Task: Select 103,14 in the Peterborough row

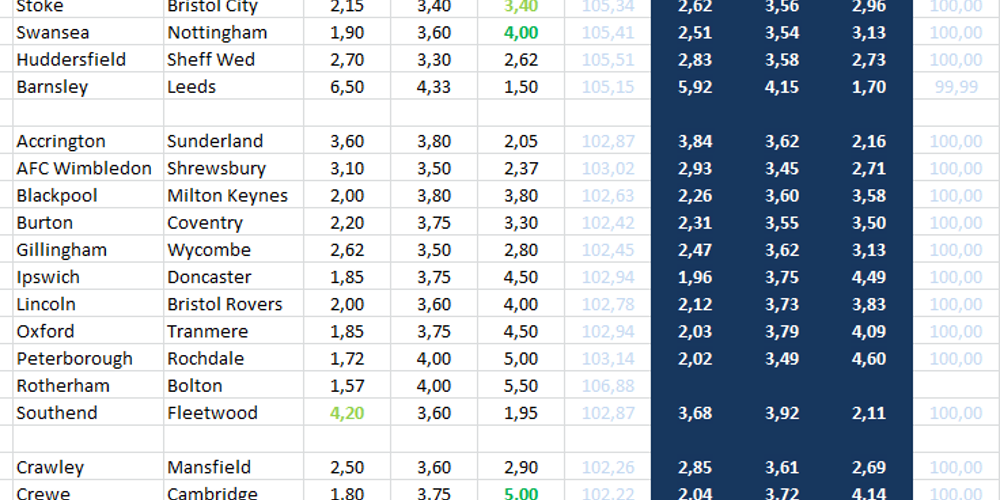Action: click(x=608, y=358)
